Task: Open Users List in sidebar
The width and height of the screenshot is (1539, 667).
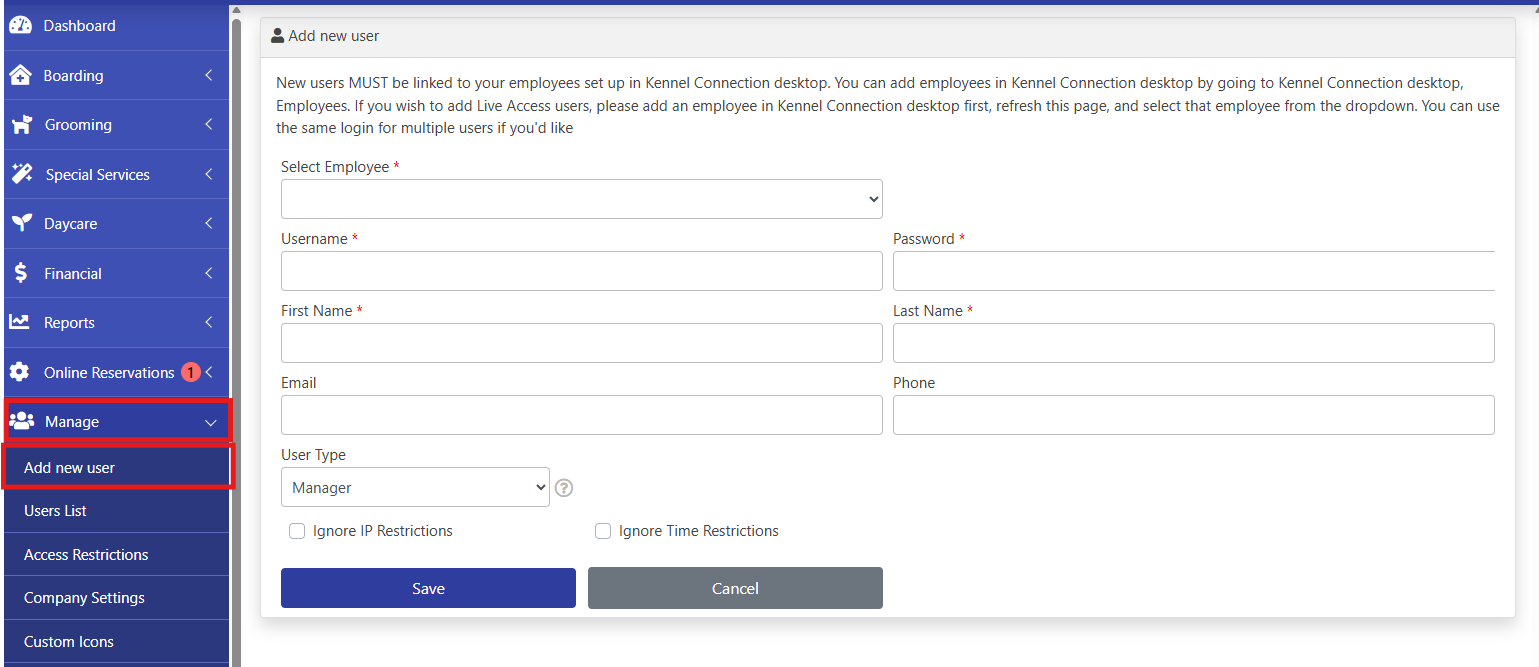Action: (56, 511)
